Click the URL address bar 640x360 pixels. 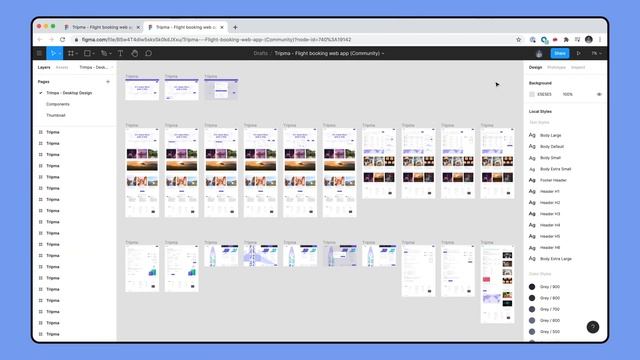tap(294, 40)
